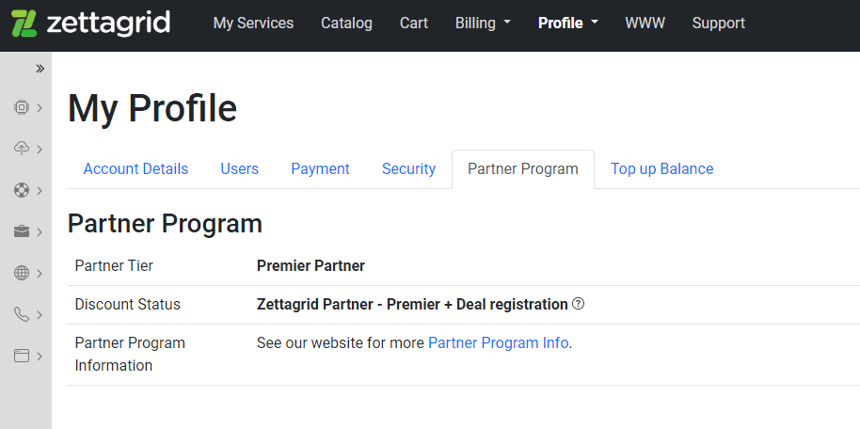Viewport: 860px width, 429px height.
Task: View the Cart
Action: click(x=414, y=23)
